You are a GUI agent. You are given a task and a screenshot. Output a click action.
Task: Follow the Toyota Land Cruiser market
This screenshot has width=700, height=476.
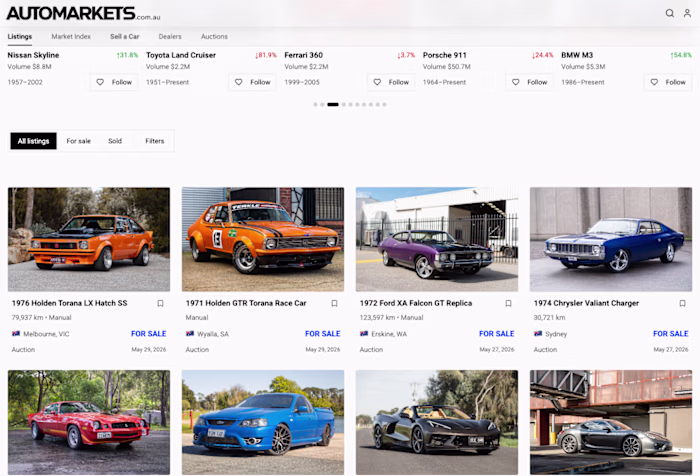click(253, 82)
